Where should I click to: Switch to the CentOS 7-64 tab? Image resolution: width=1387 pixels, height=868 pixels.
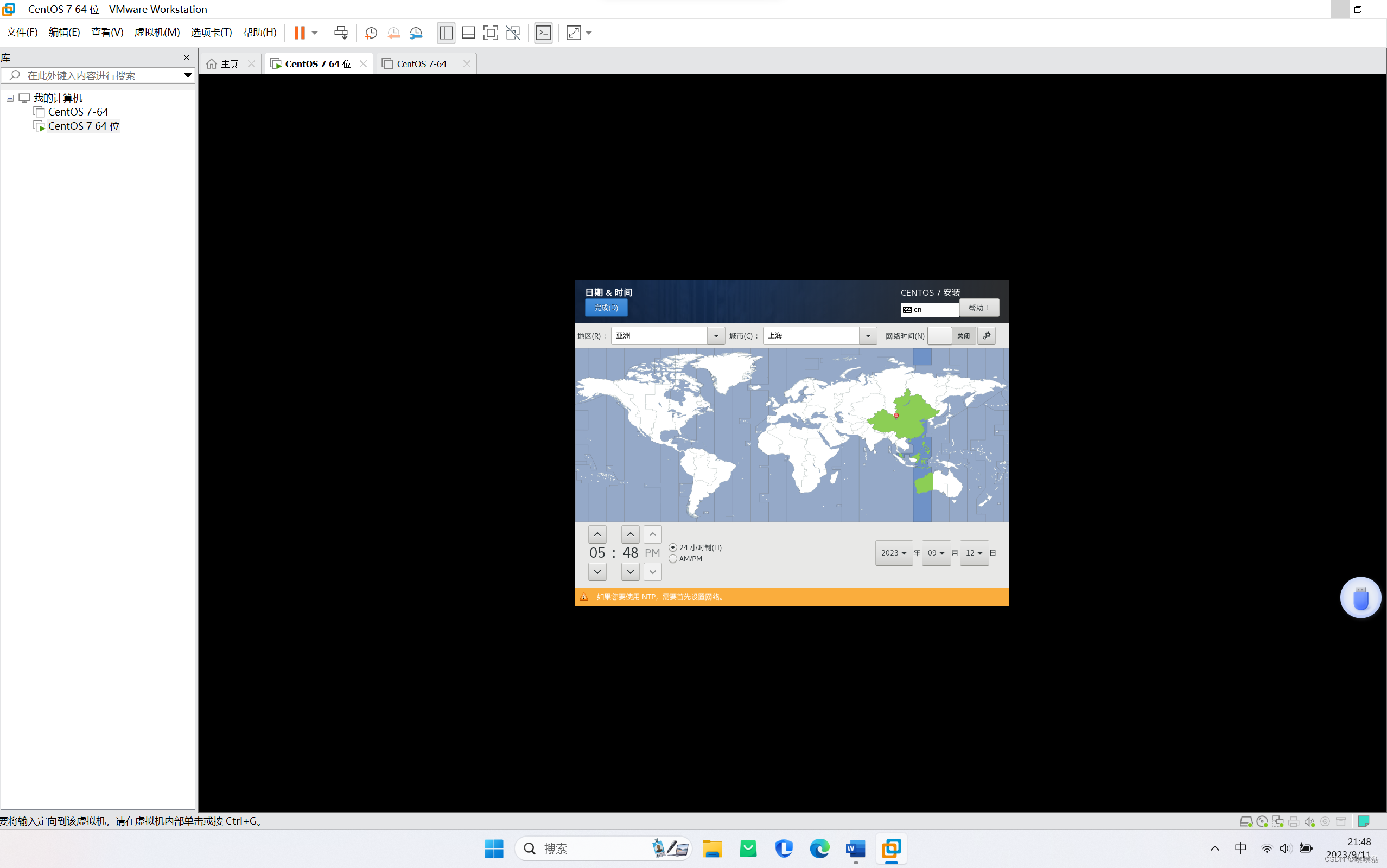[x=422, y=63]
